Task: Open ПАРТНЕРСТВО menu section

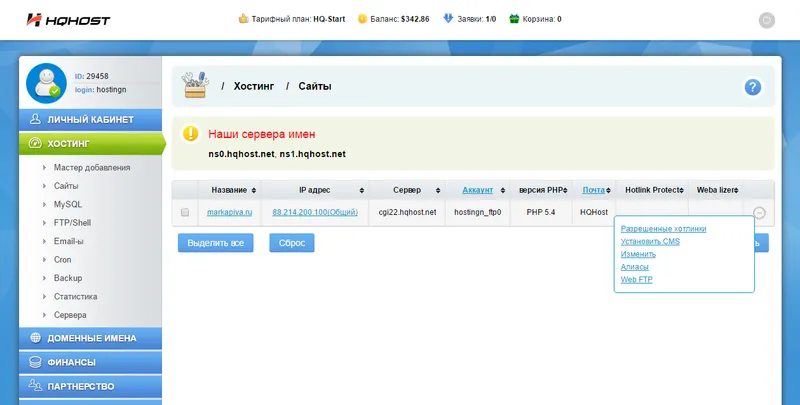Action: coord(90,386)
